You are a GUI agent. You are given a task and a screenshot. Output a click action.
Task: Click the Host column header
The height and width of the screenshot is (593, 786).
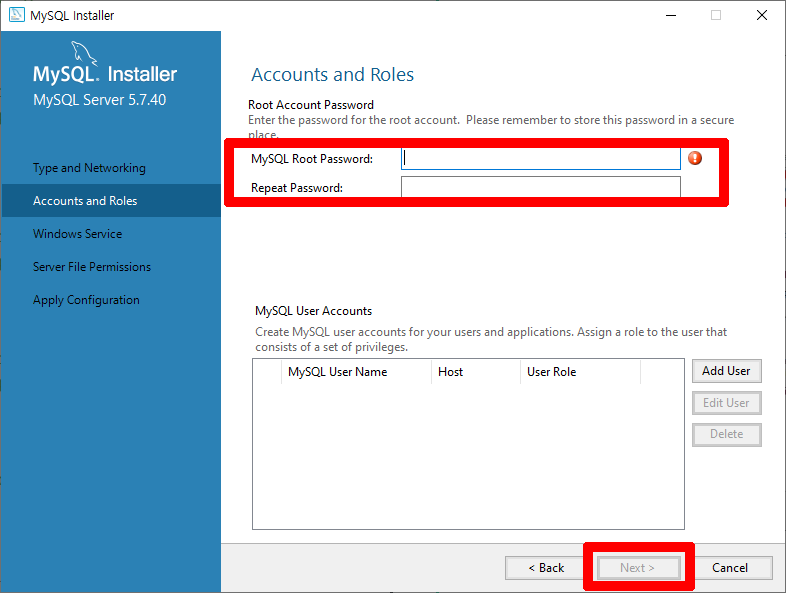coord(476,372)
